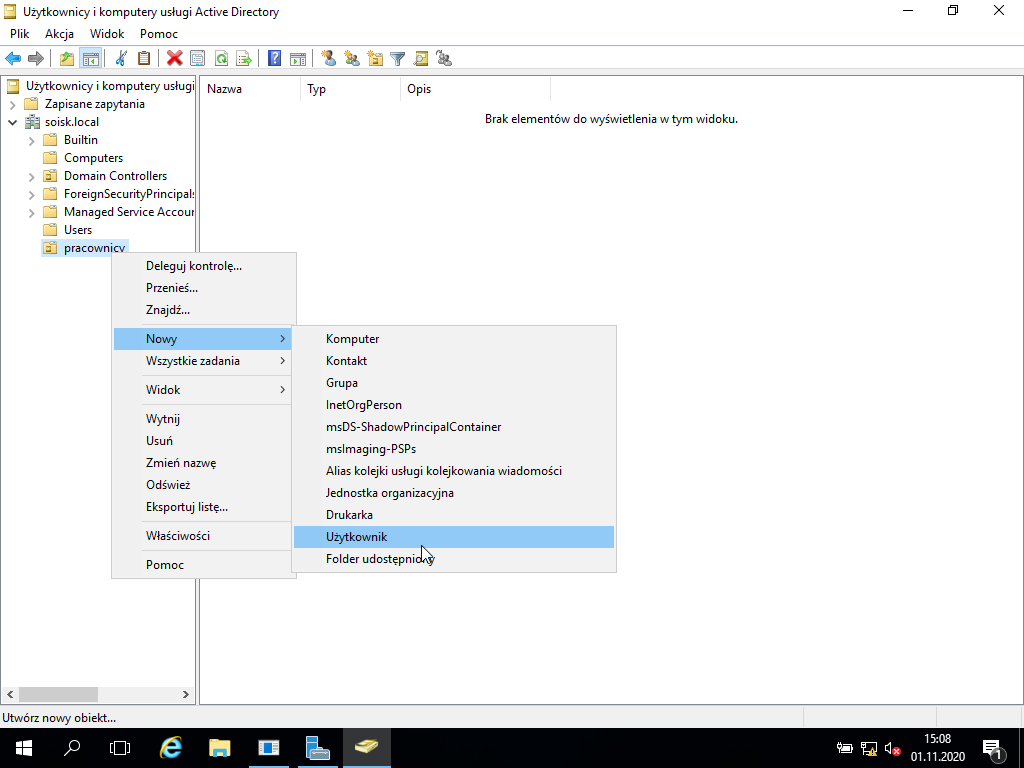Image resolution: width=1024 pixels, height=768 pixels.
Task: Open filter options with funnel icon
Action: pyautogui.click(x=398, y=58)
